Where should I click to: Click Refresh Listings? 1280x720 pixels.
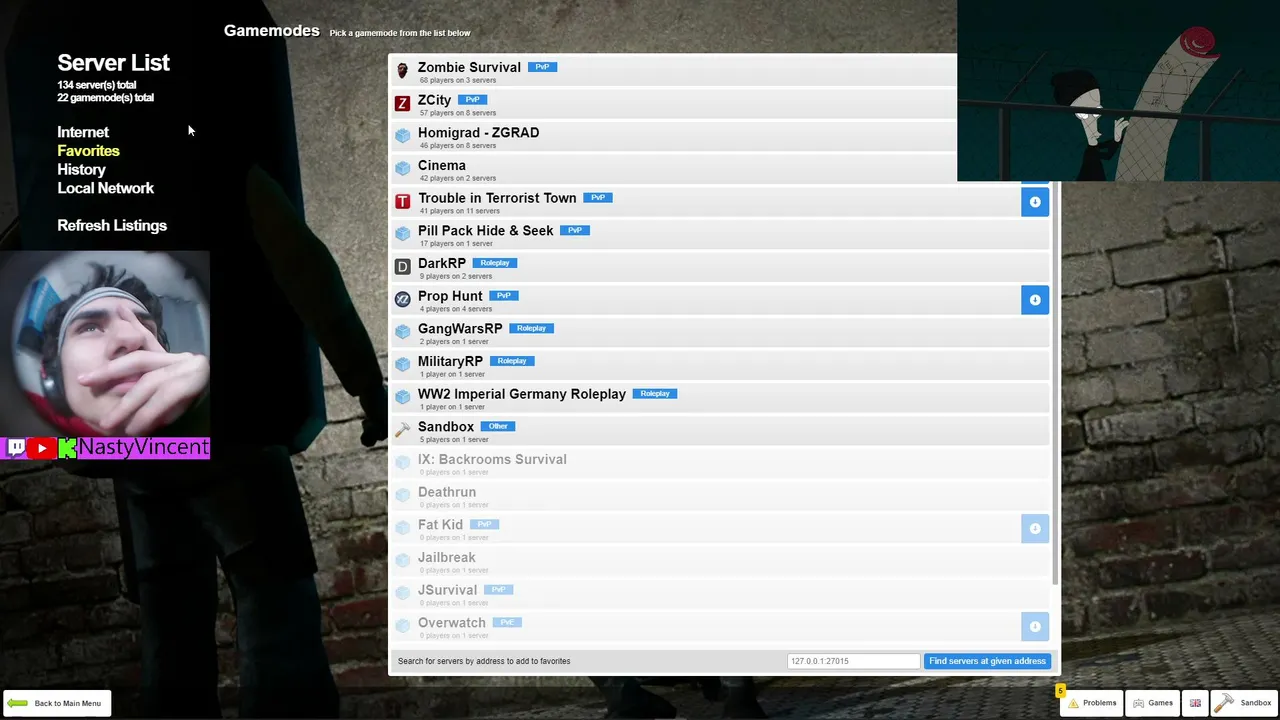point(112,226)
